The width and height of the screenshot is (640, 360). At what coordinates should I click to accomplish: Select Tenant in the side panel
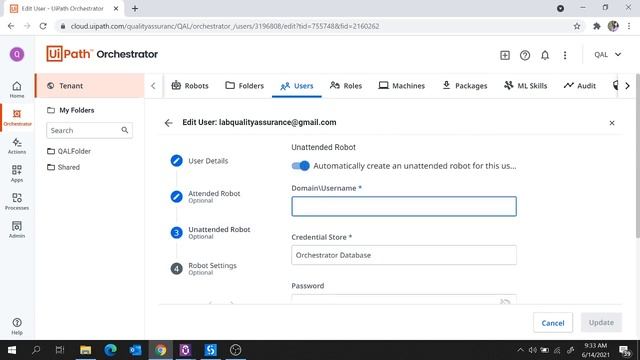click(90, 86)
